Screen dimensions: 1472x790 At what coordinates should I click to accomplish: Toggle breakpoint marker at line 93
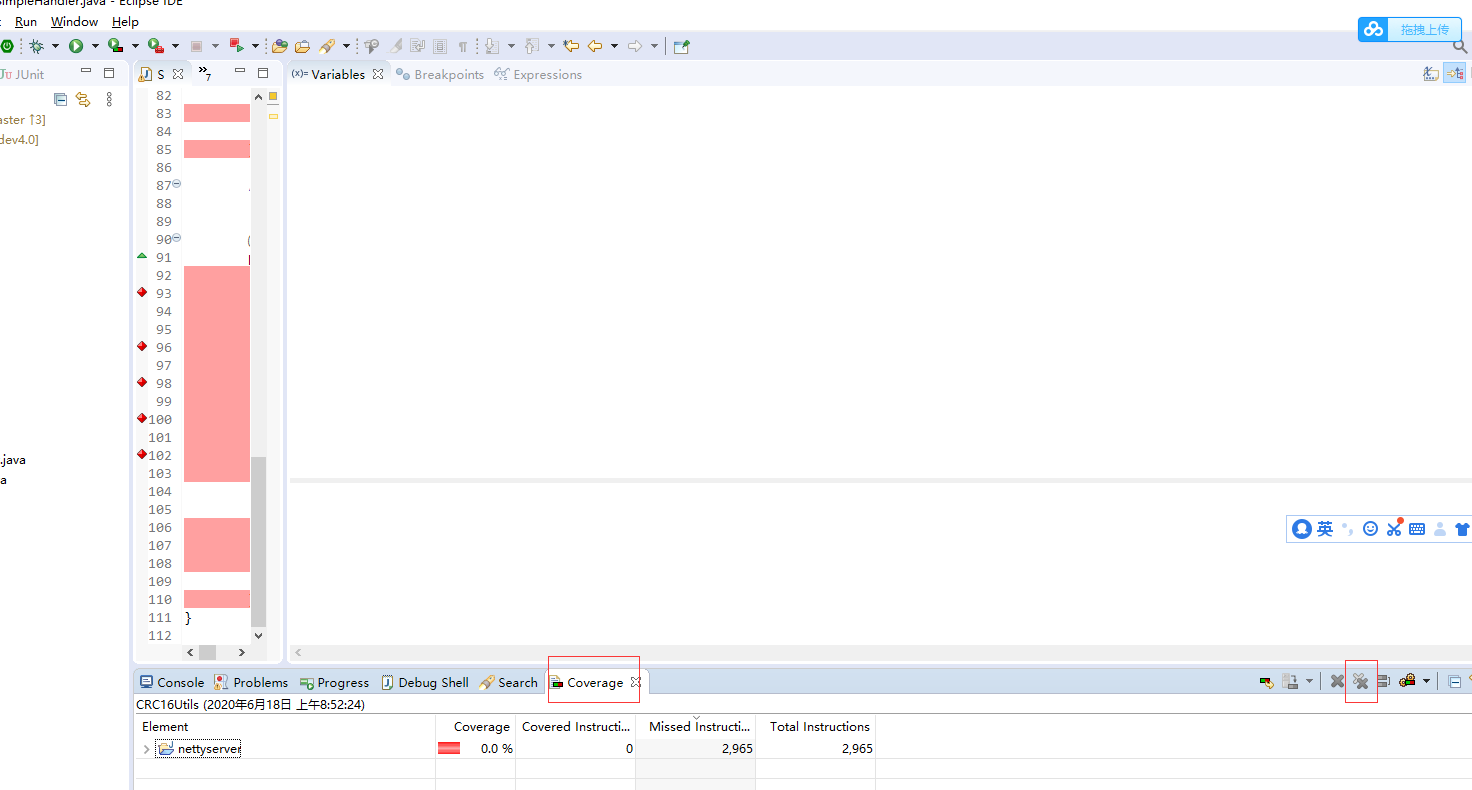point(142,292)
